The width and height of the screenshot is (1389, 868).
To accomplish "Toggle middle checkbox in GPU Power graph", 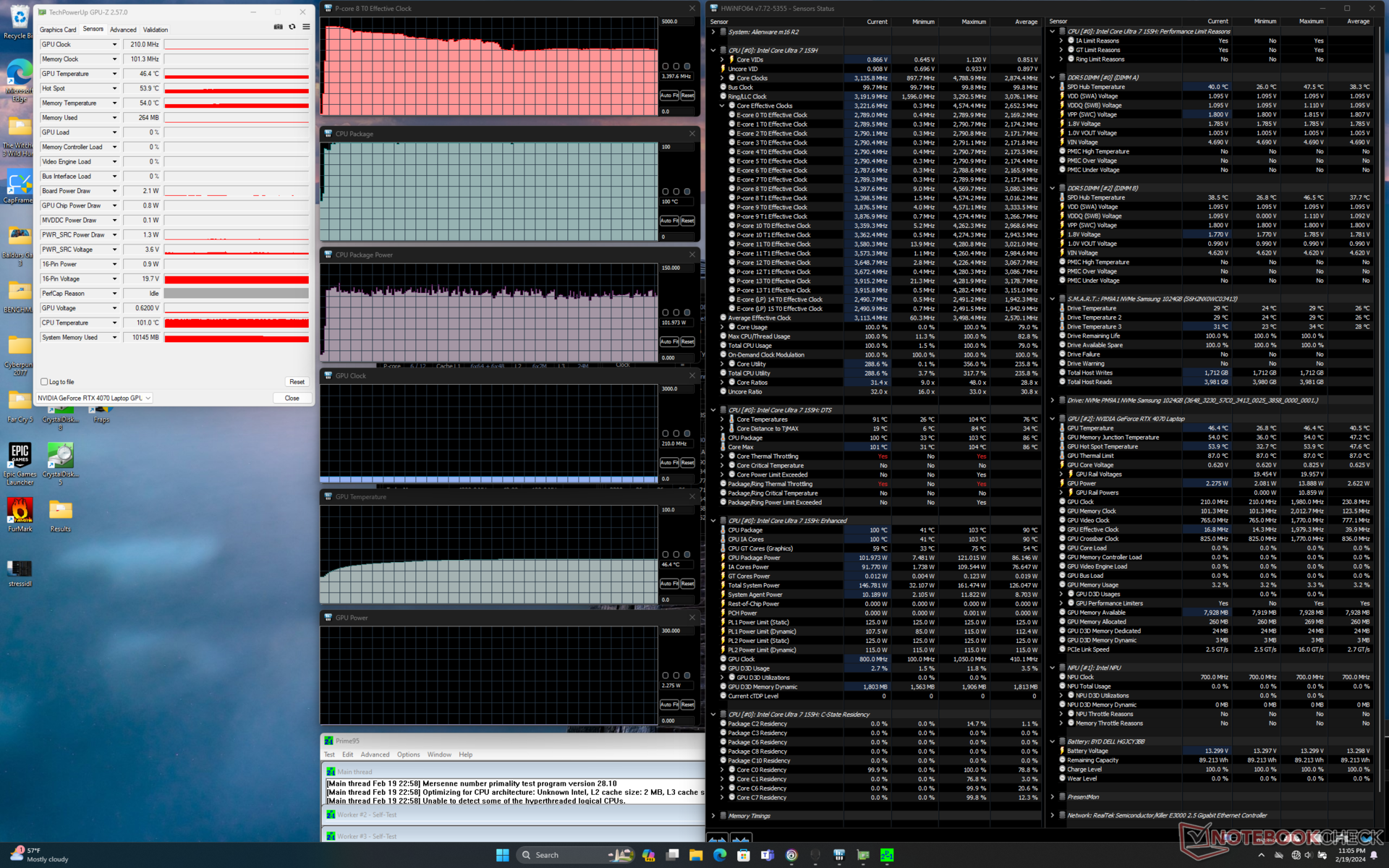I will pos(676,675).
